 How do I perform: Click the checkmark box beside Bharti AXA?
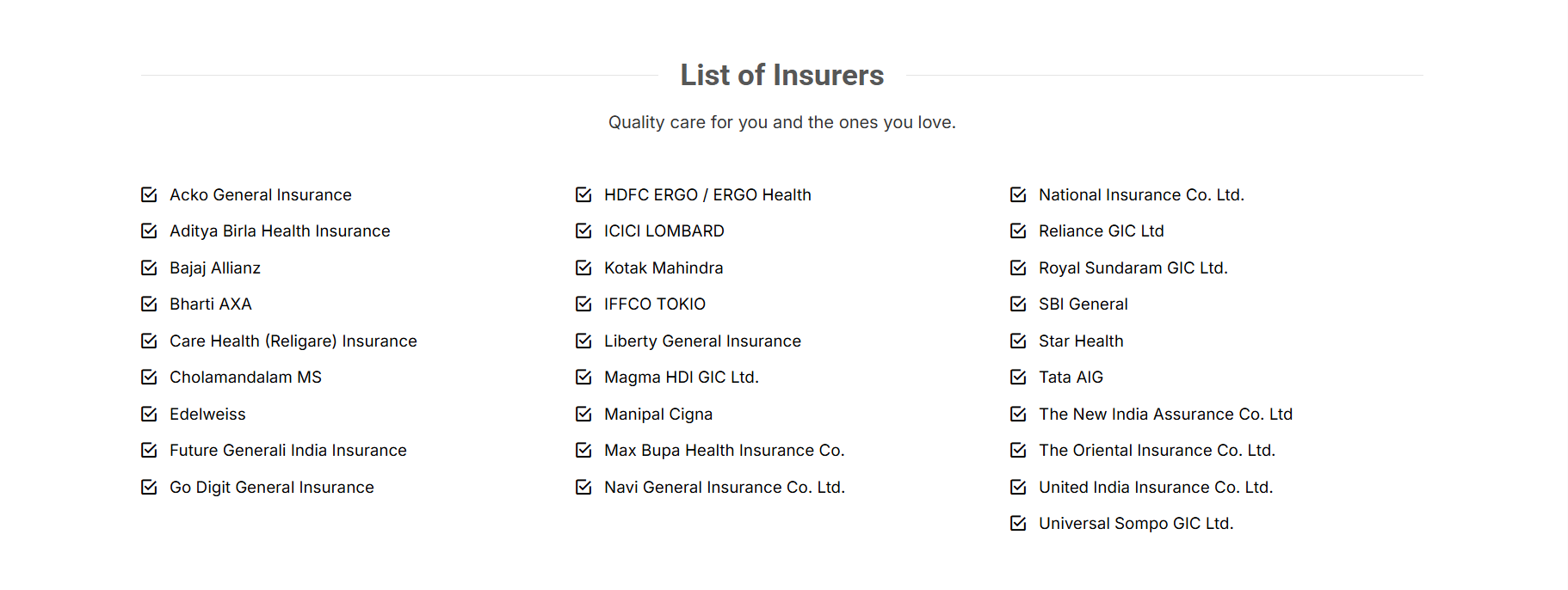point(149,304)
